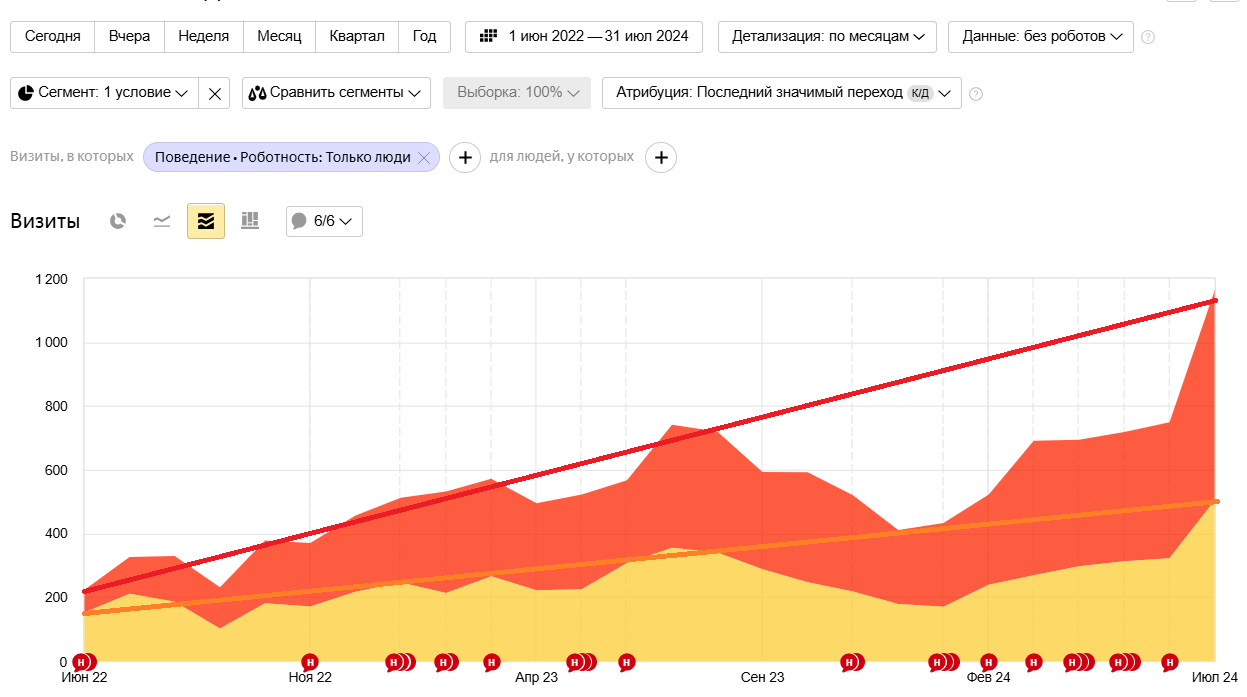Switch to line chart view
Screen dimensions: 1247x697
point(162,221)
